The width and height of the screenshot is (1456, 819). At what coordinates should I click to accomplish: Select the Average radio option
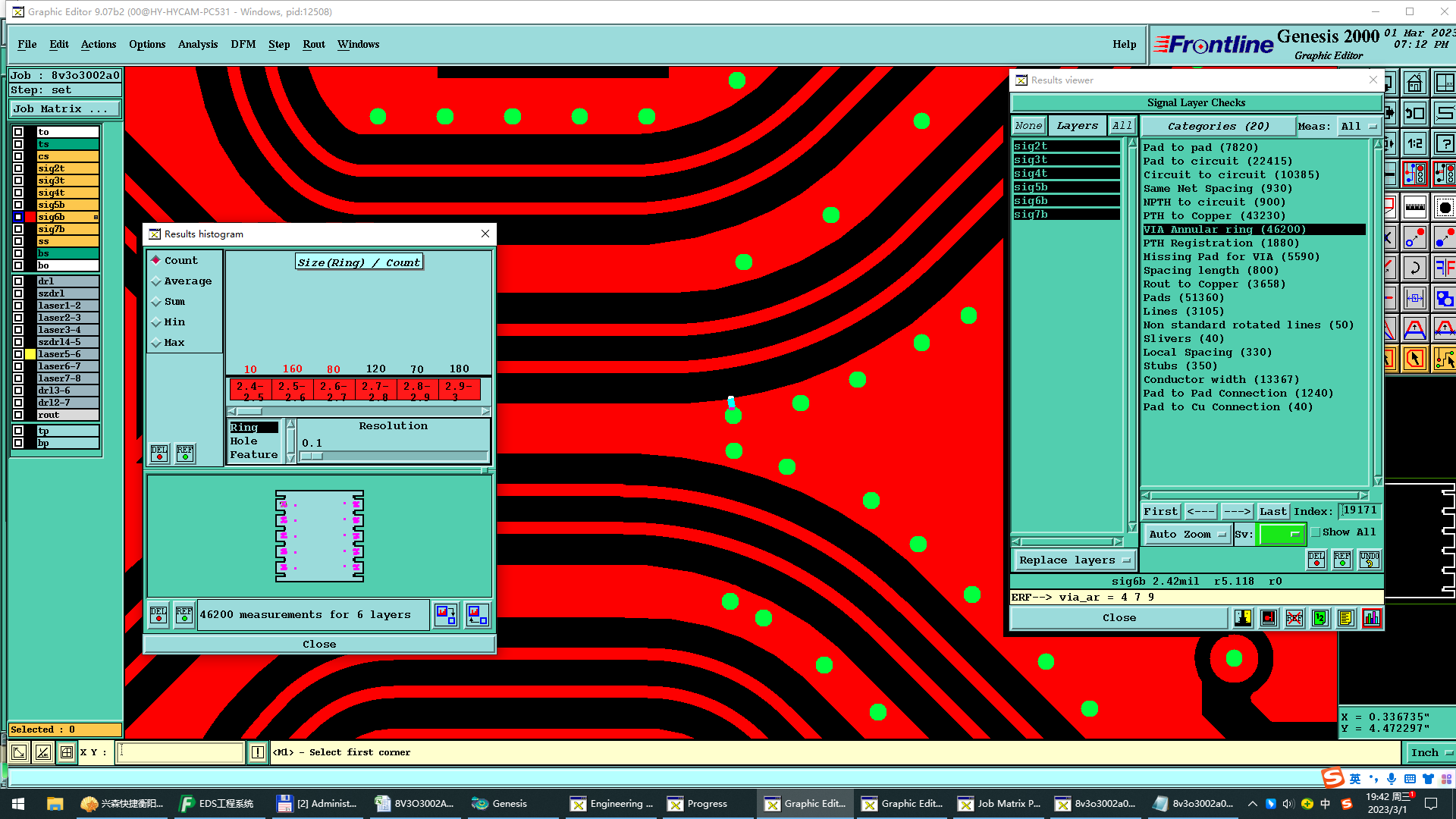[x=156, y=281]
